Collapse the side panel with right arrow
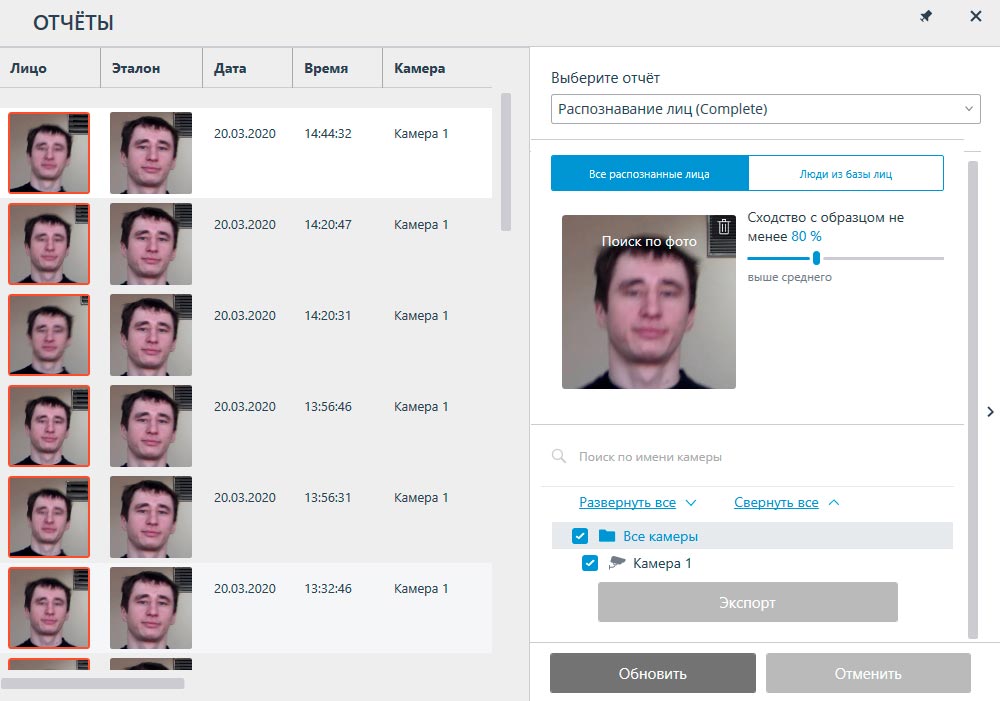 coord(990,411)
